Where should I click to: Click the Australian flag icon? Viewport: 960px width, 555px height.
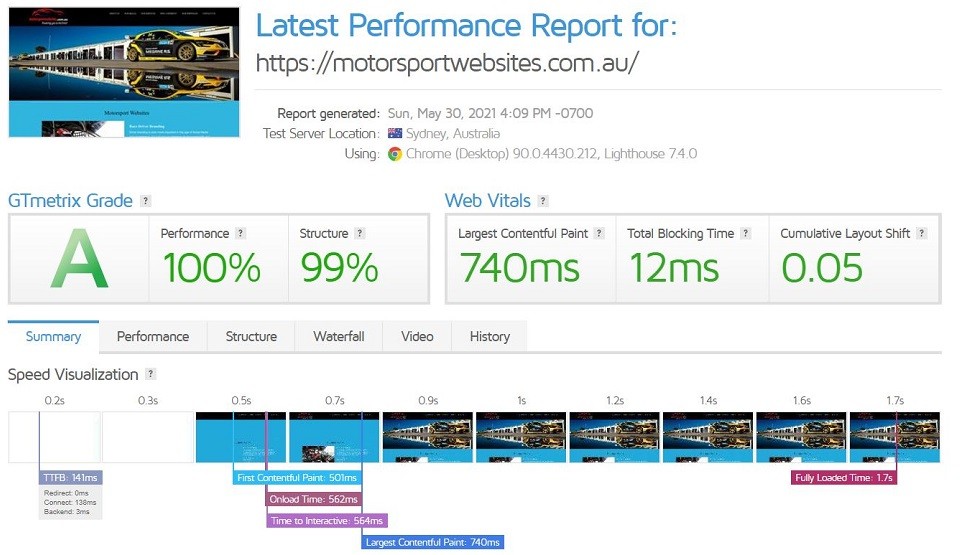(x=395, y=134)
